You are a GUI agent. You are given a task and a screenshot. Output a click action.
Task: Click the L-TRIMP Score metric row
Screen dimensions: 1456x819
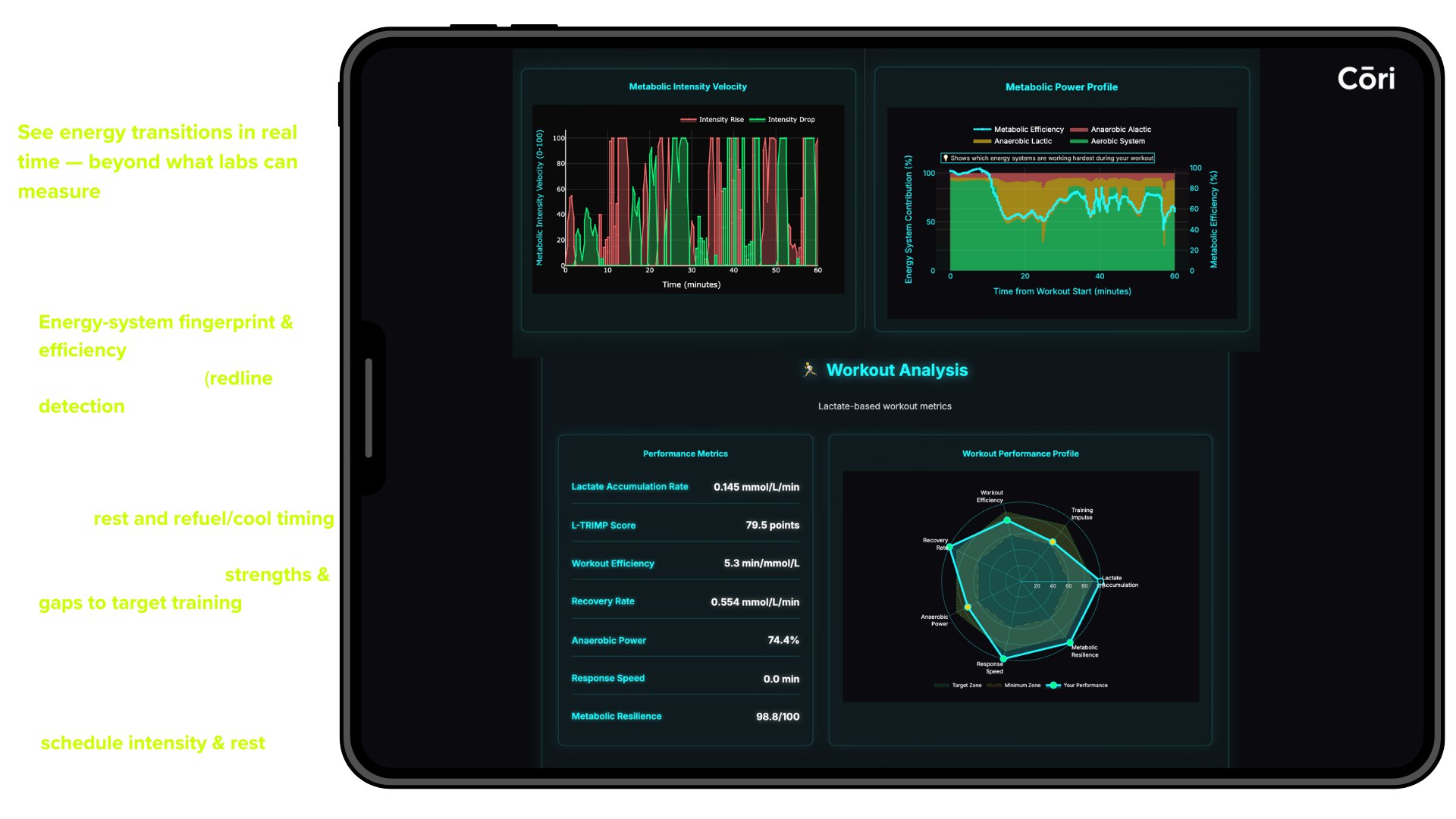685,525
